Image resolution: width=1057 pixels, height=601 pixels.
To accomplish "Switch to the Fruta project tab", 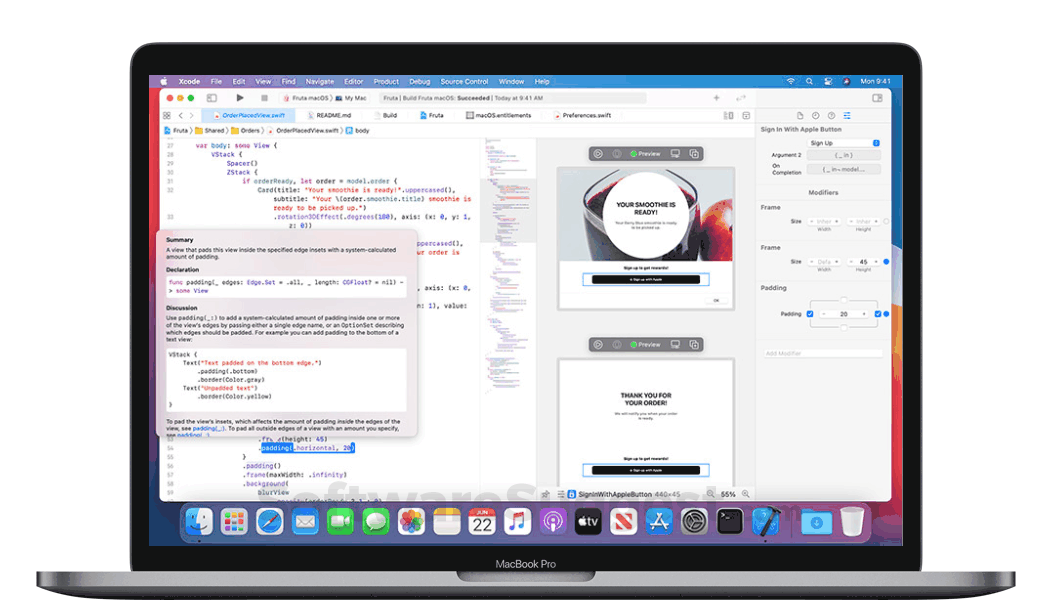I will [431, 115].
